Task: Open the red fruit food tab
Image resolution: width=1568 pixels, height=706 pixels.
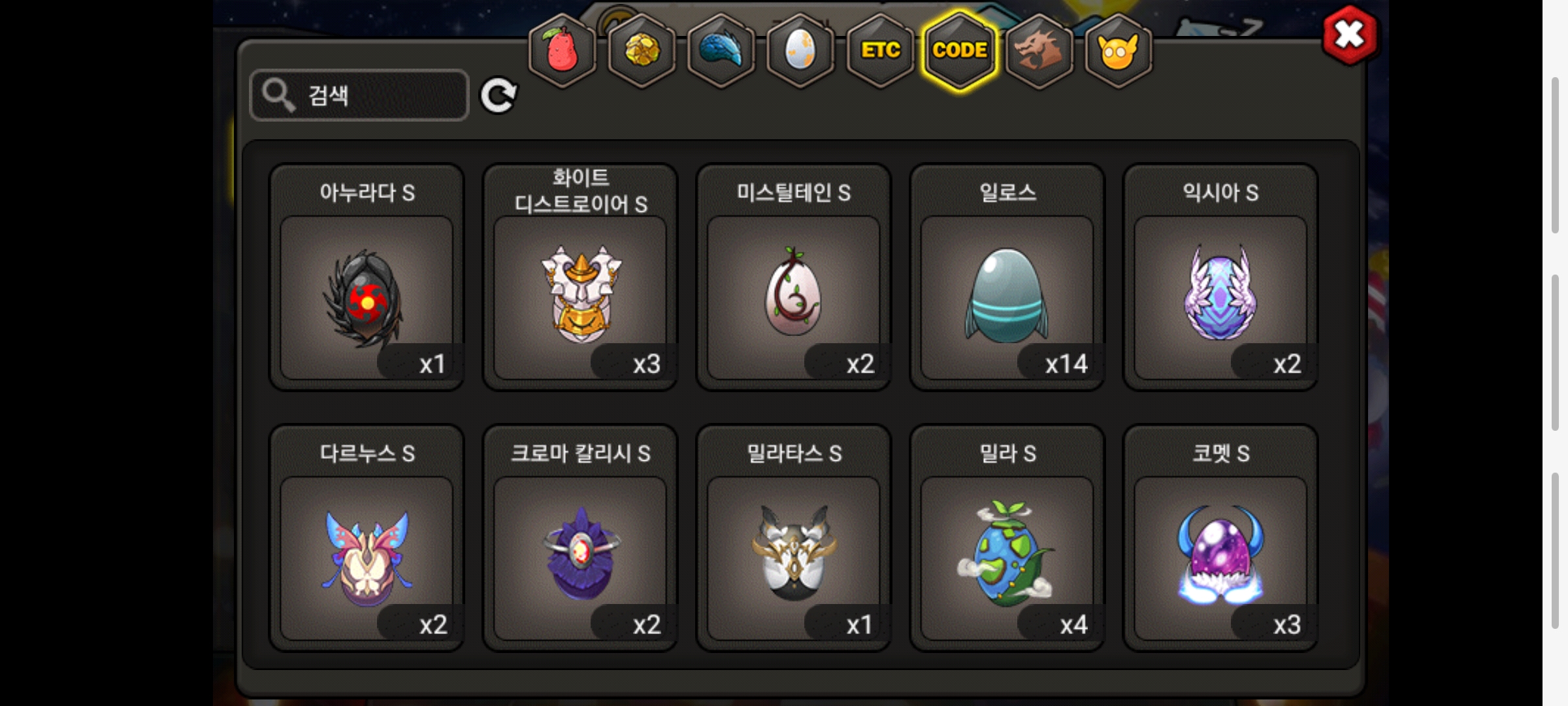Action: tap(562, 50)
